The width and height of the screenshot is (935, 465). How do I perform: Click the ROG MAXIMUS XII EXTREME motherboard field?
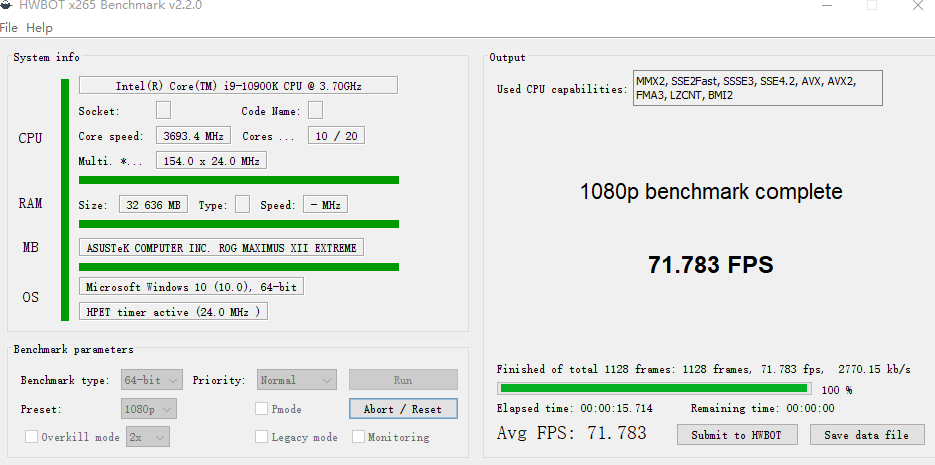221,247
